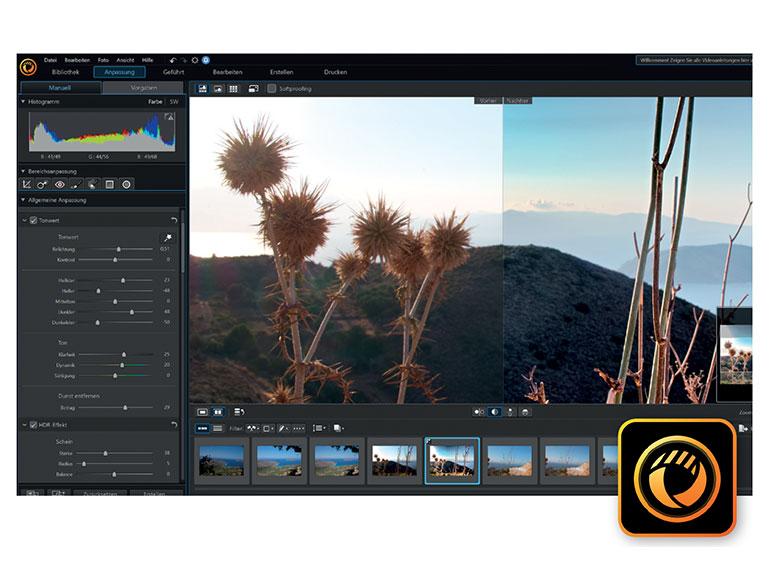Select the radial filter tool
Viewport: 770px width, 577px height.
tap(126, 184)
